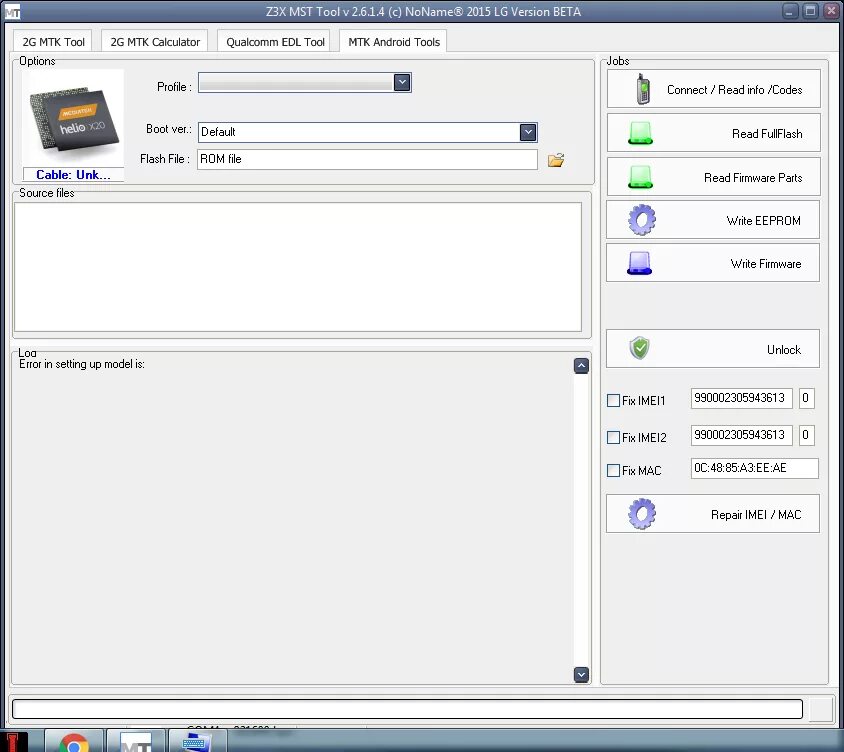Click the log scroll down arrow
Viewport: 844px width, 752px height.
[581, 674]
